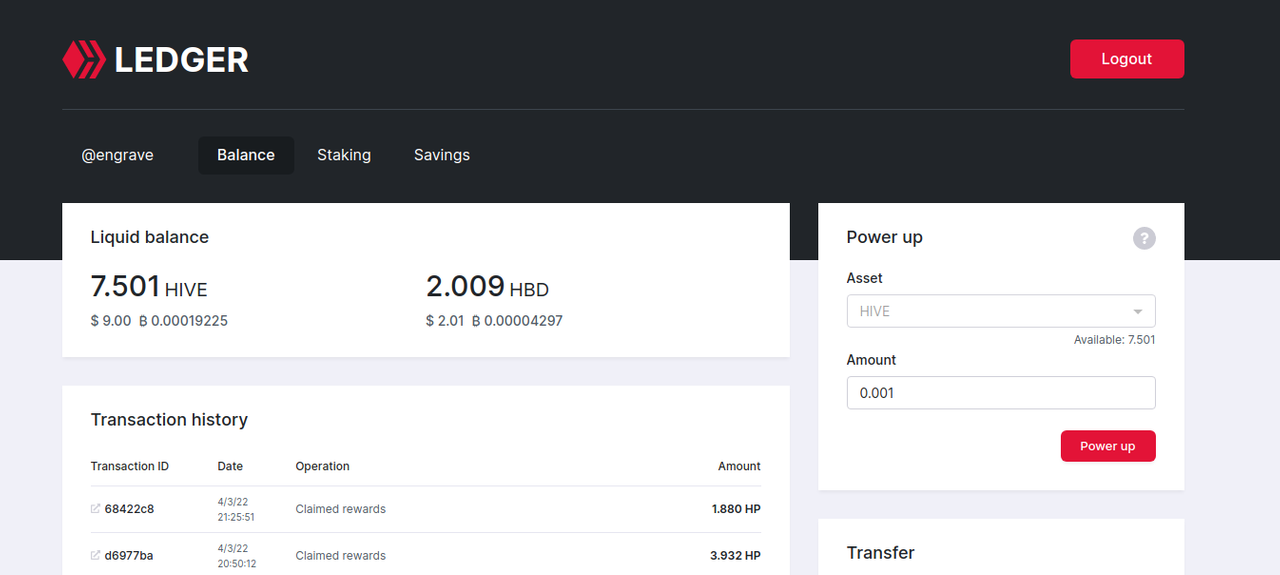Log out with the Logout button
The height and width of the screenshot is (575, 1280).
(1127, 59)
